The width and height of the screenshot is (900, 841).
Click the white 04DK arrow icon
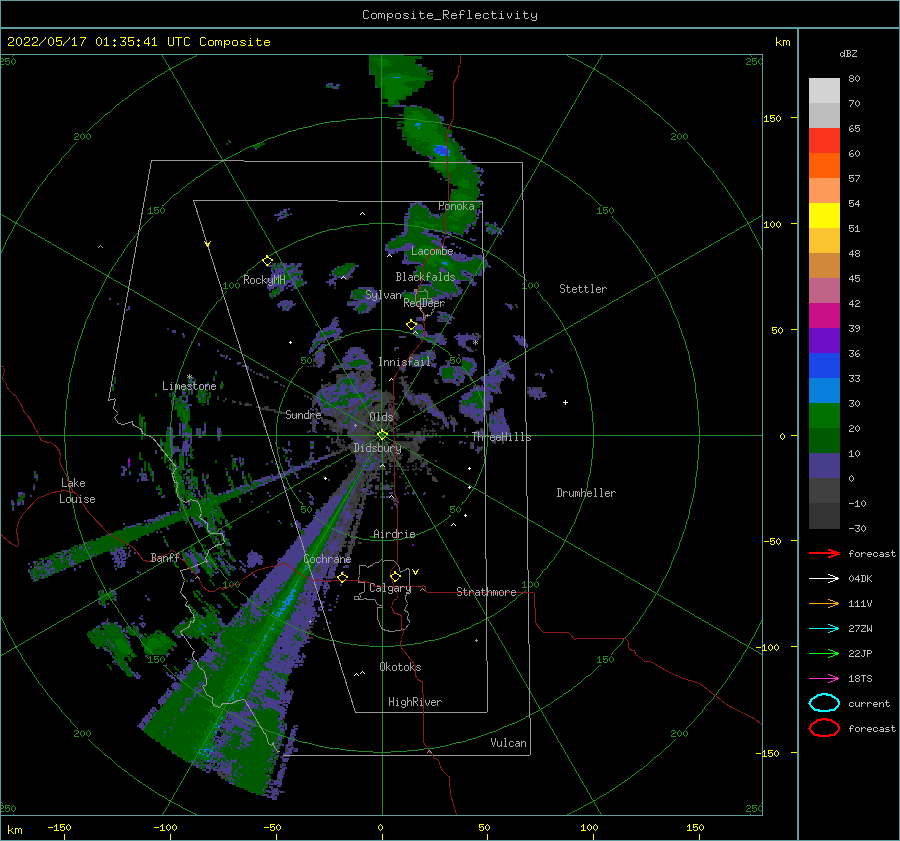(824, 579)
